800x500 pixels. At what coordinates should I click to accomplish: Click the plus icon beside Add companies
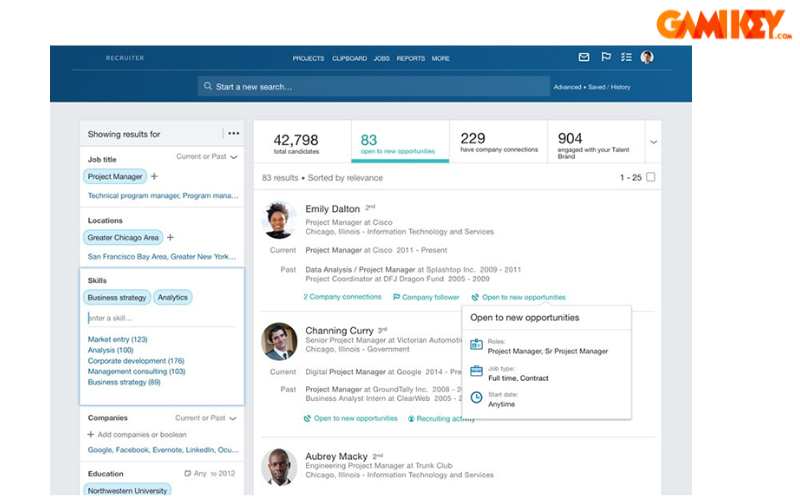tap(90, 434)
